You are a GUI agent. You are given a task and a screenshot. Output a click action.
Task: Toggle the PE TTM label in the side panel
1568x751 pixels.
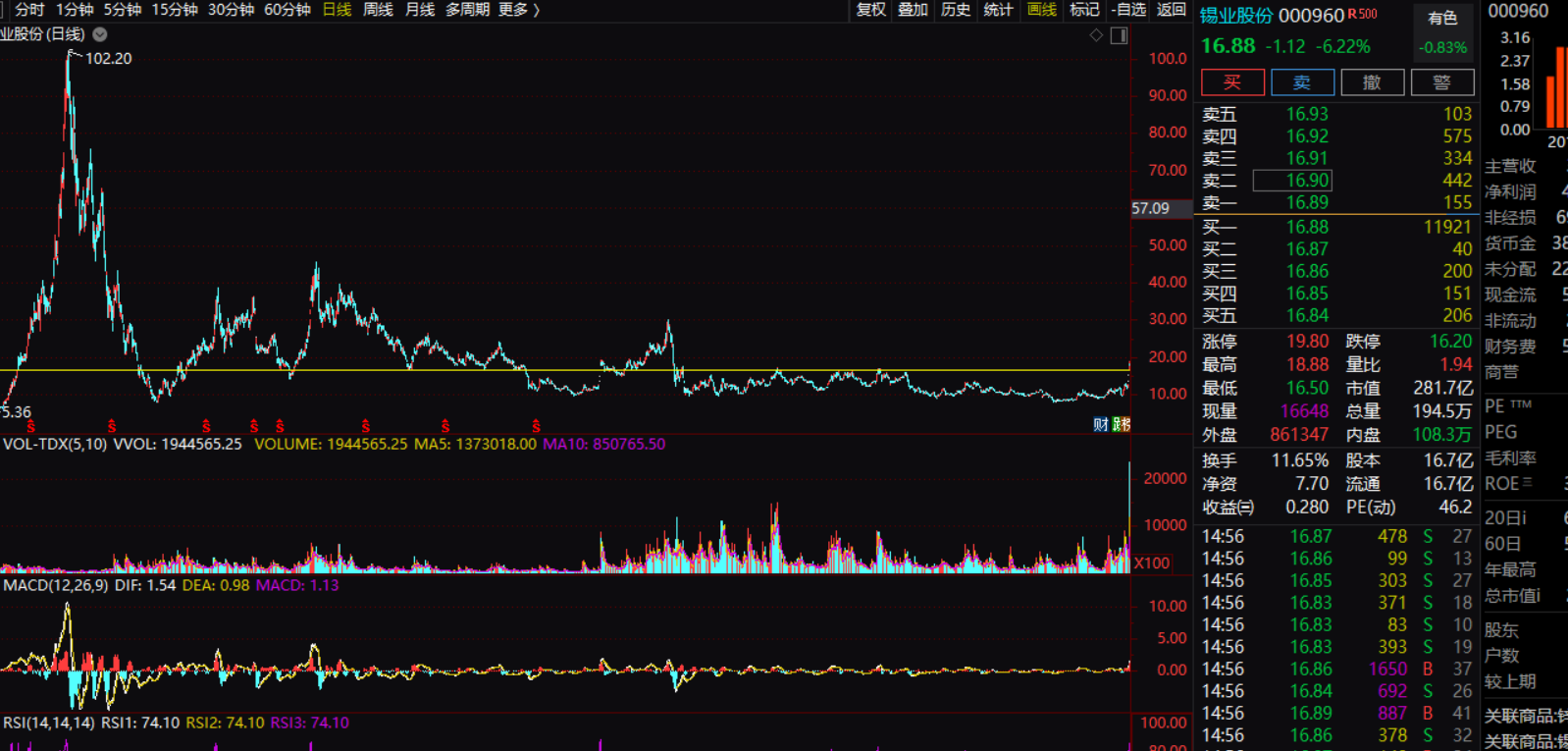[1508, 405]
